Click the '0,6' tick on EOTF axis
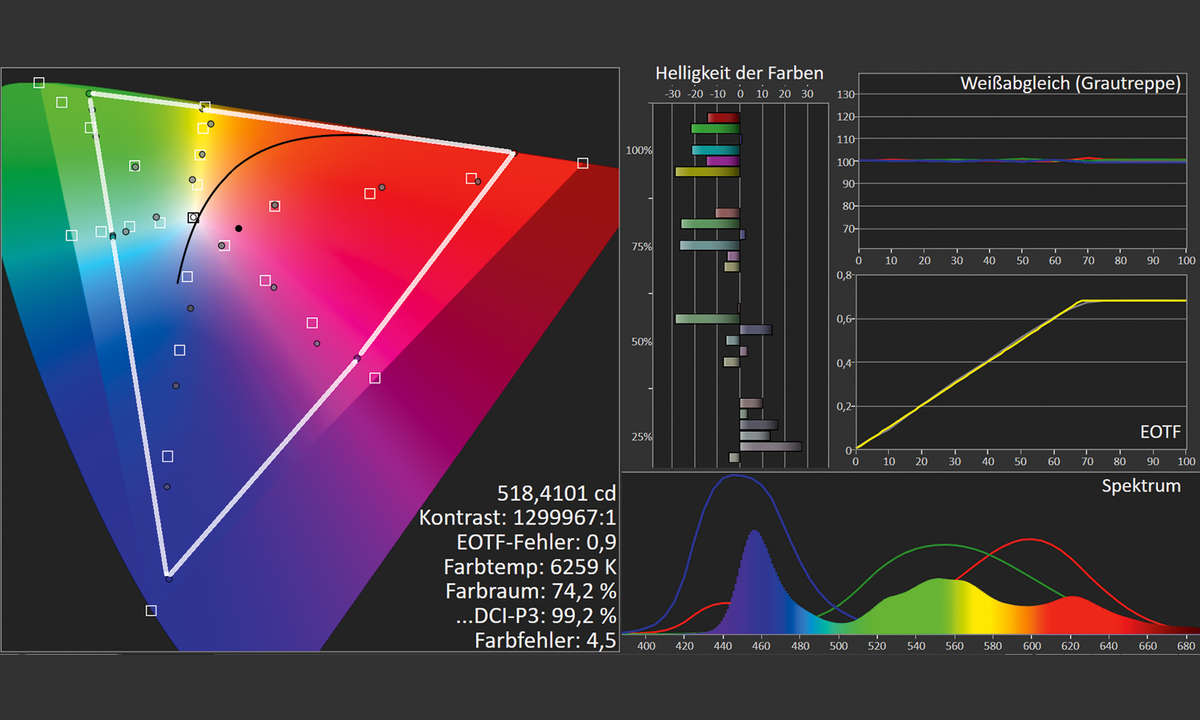 pos(844,319)
